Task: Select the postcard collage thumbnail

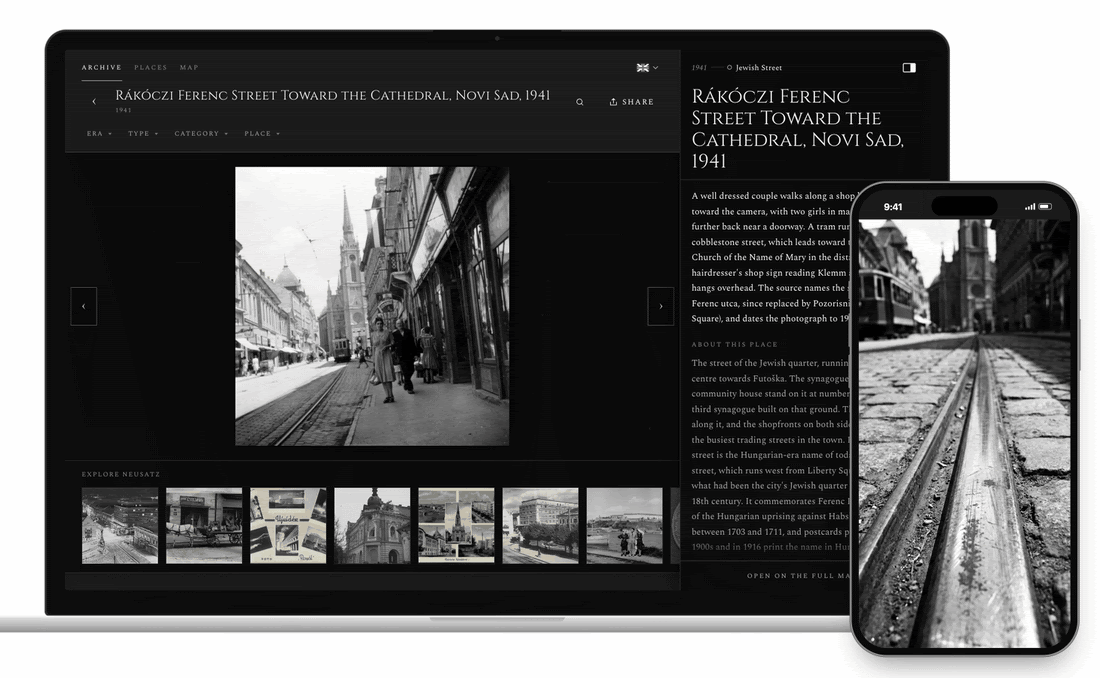Action: click(x=288, y=526)
